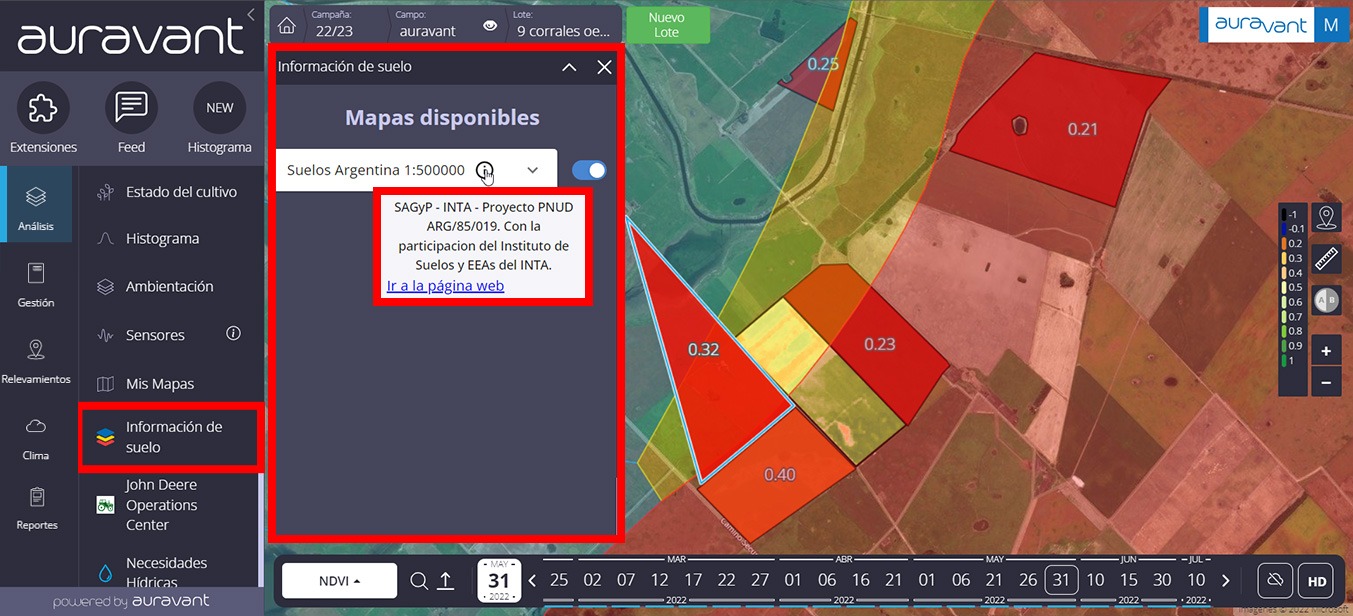Image resolution: width=1353 pixels, height=616 pixels.
Task: Select the Relevamientos sidebar tab
Action: 36,361
